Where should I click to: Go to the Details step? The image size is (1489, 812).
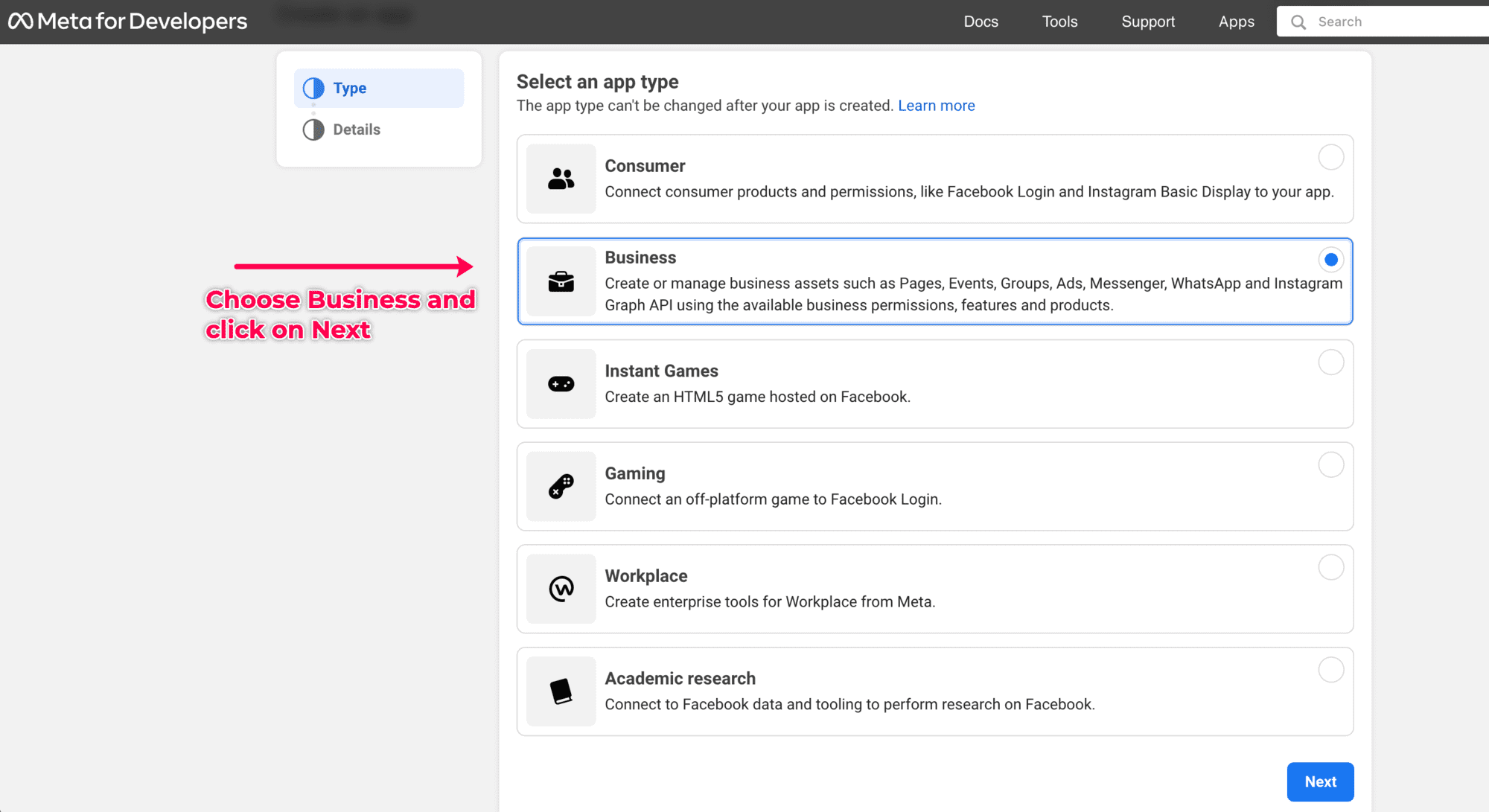click(x=356, y=130)
